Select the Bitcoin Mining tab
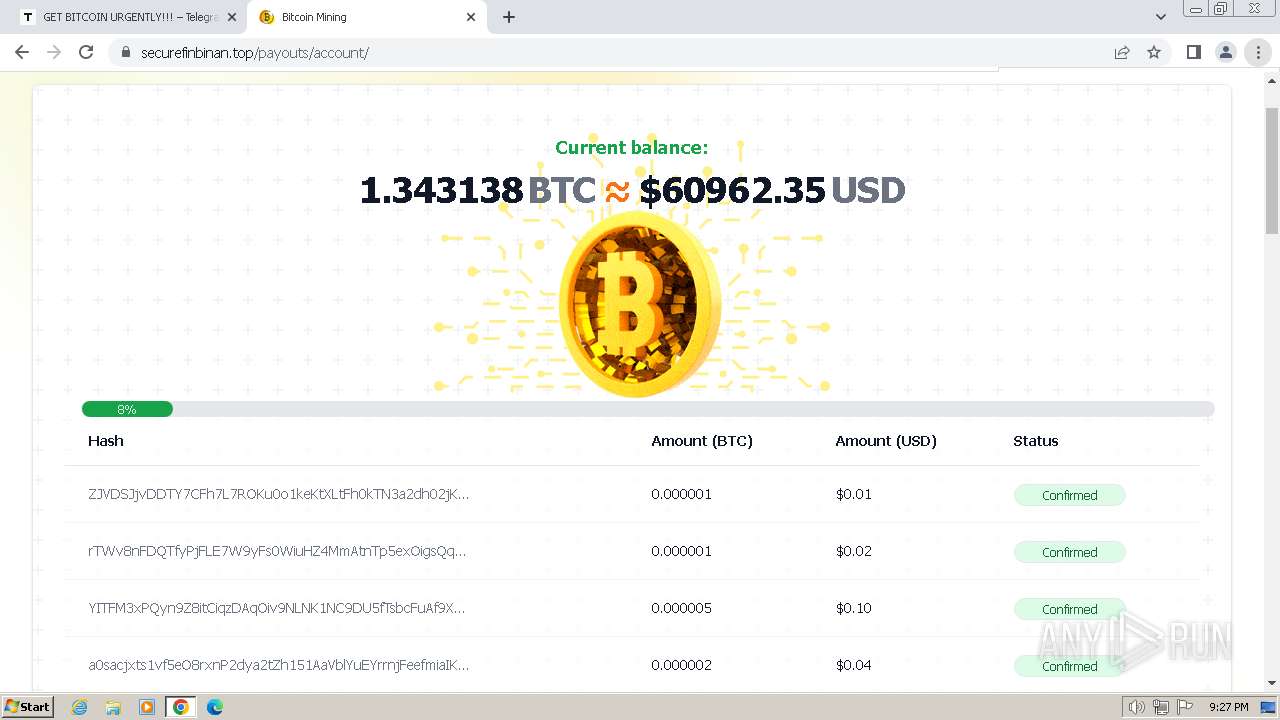Viewport: 1280px width, 720px height. (x=366, y=17)
